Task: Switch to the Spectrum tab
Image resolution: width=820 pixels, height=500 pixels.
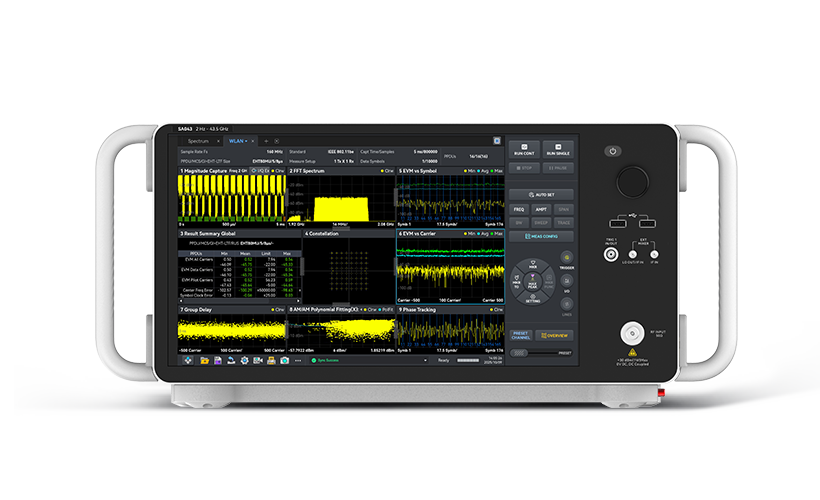Action: [x=198, y=141]
